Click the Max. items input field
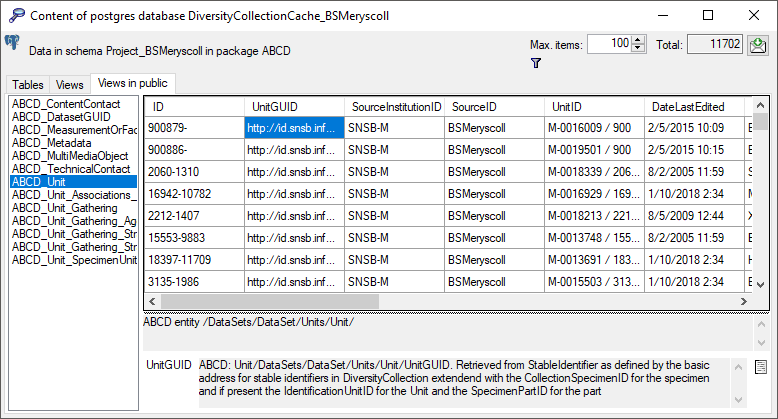Image resolution: width=778 pixels, height=419 pixels. pos(610,44)
